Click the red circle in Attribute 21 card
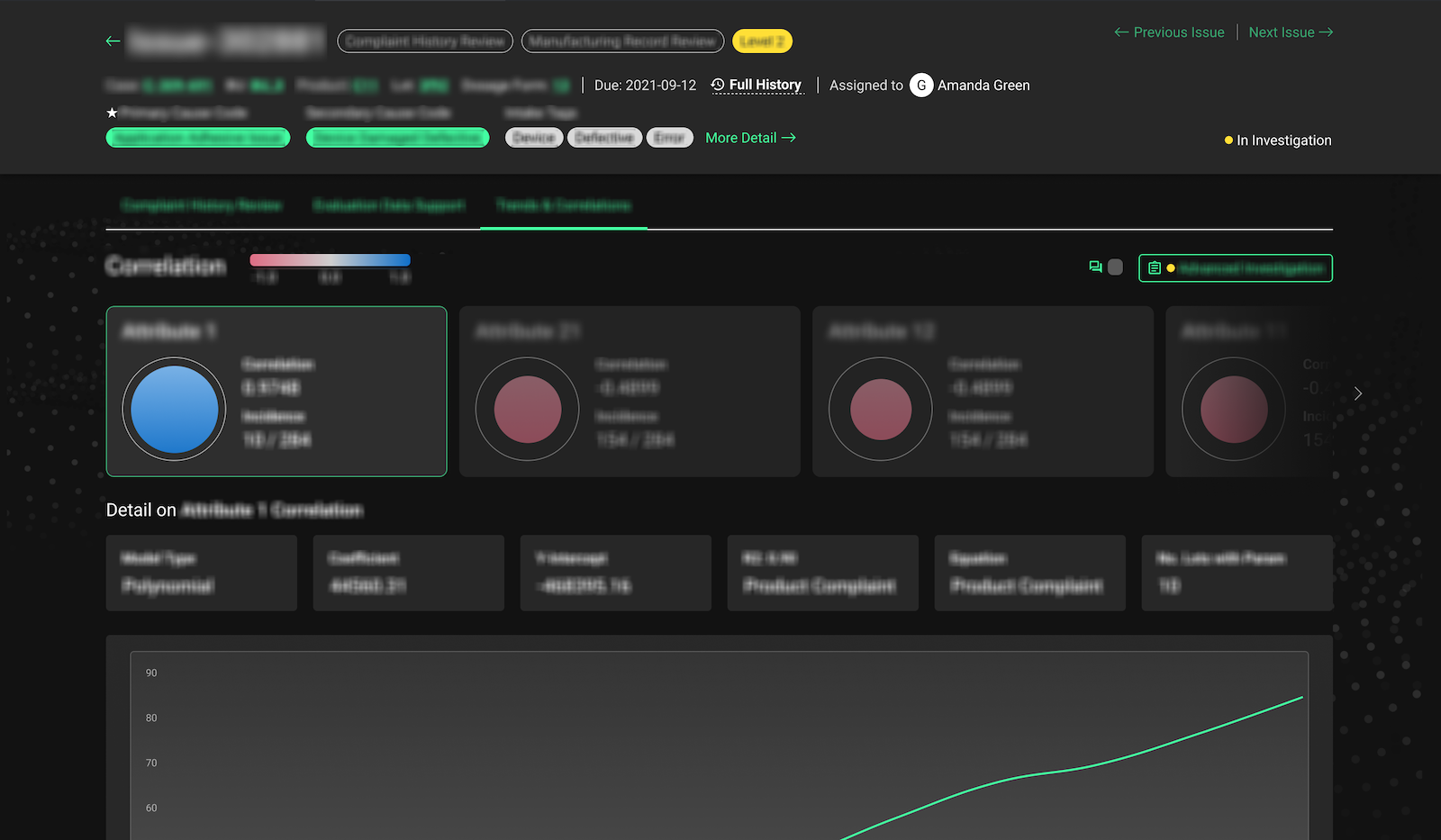The width and height of the screenshot is (1441, 840). pyautogui.click(x=528, y=409)
